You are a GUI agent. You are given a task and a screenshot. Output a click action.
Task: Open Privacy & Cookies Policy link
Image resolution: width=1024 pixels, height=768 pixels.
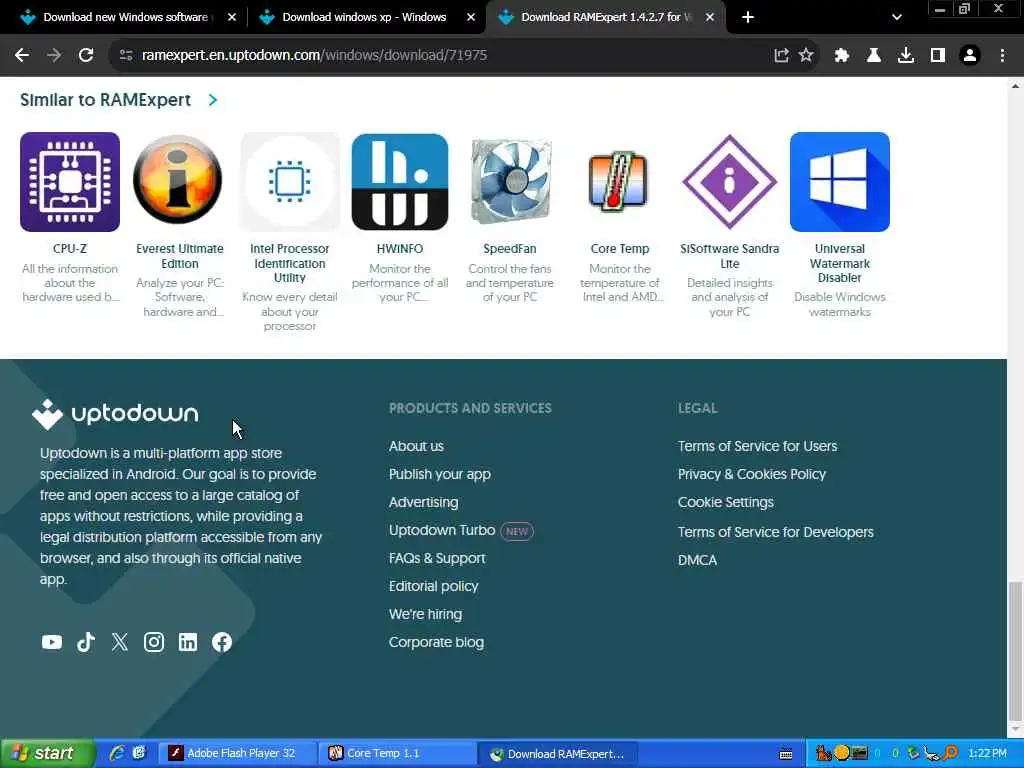(x=752, y=474)
